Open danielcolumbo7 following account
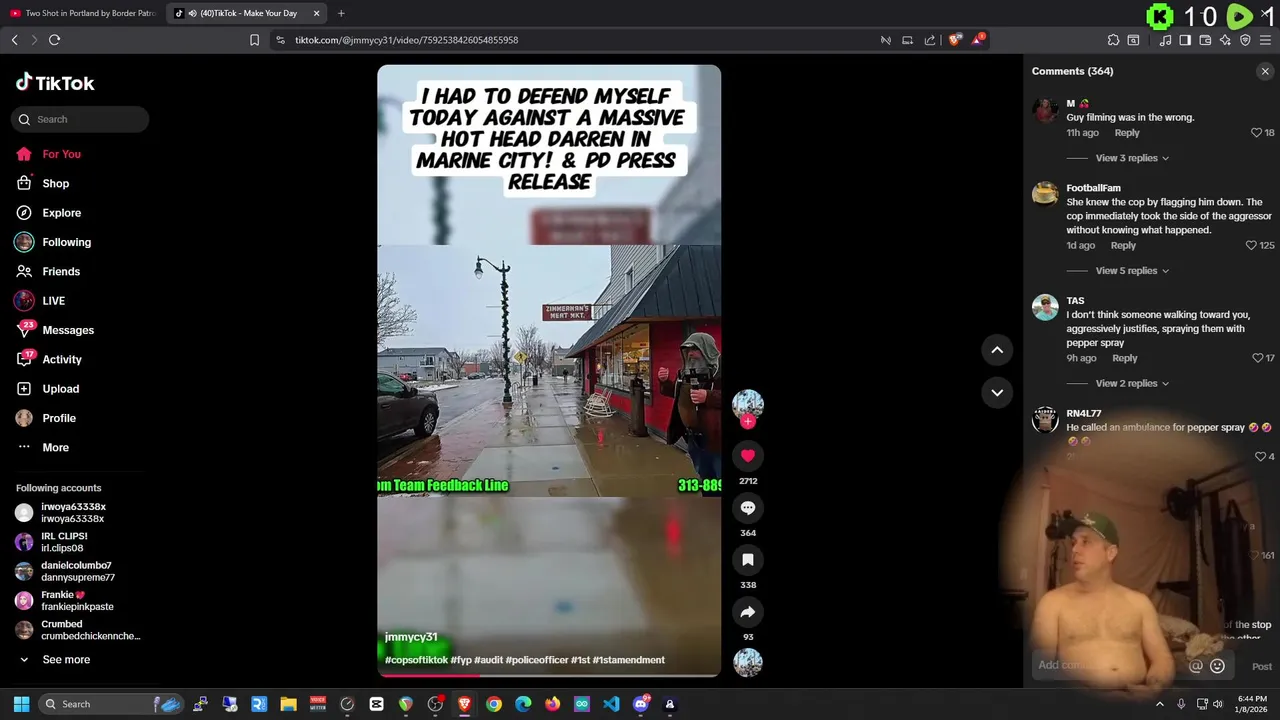This screenshot has height=720, width=1280. 78,571
